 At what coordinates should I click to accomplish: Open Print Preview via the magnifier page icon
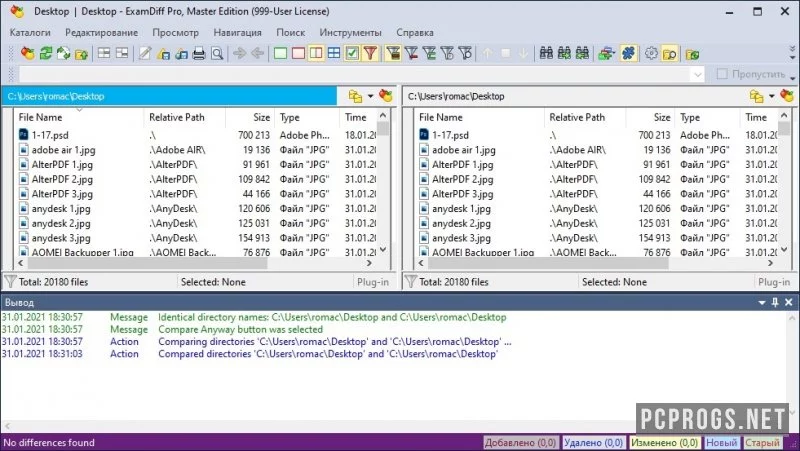click(x=217, y=54)
